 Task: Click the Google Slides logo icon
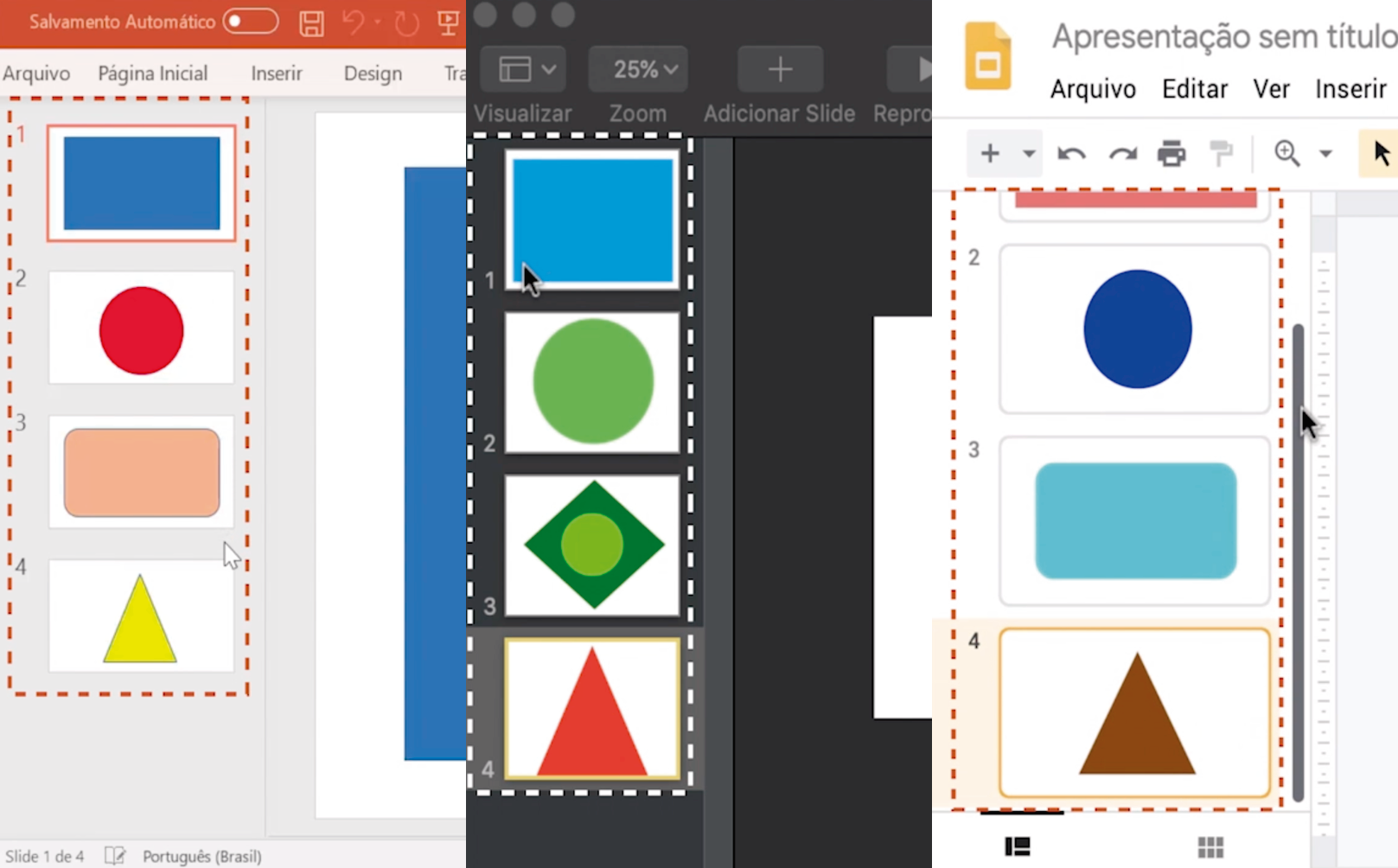point(987,56)
